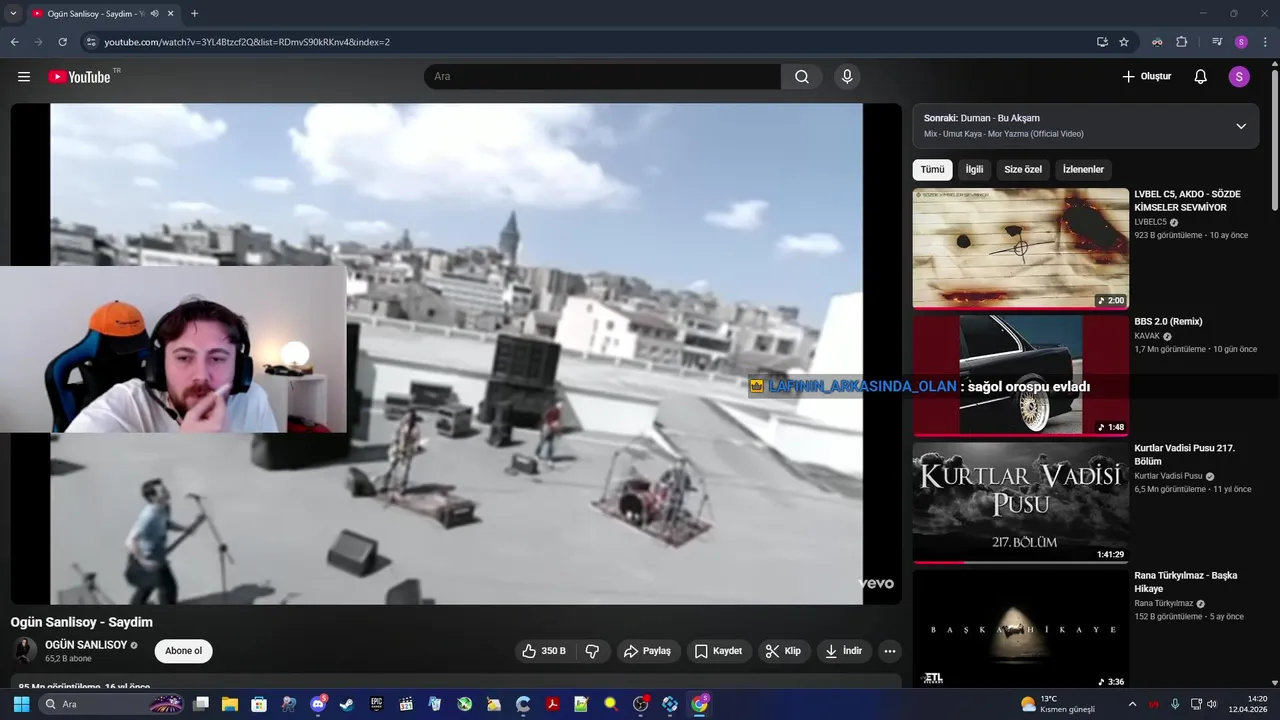
Task: Click the Kurtlar Vadisi Pusu channel name
Action: click(x=1168, y=476)
